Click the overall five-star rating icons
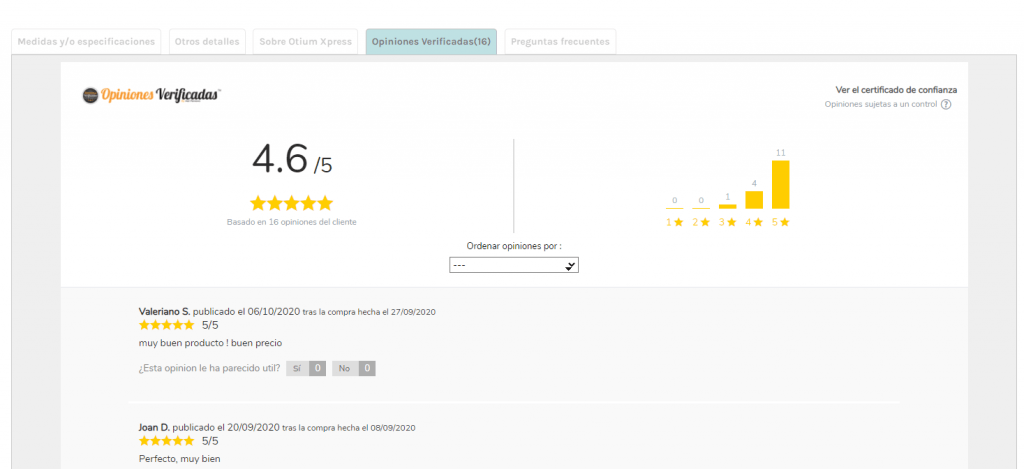Viewport: 1024px width, 469px height. pos(291,203)
